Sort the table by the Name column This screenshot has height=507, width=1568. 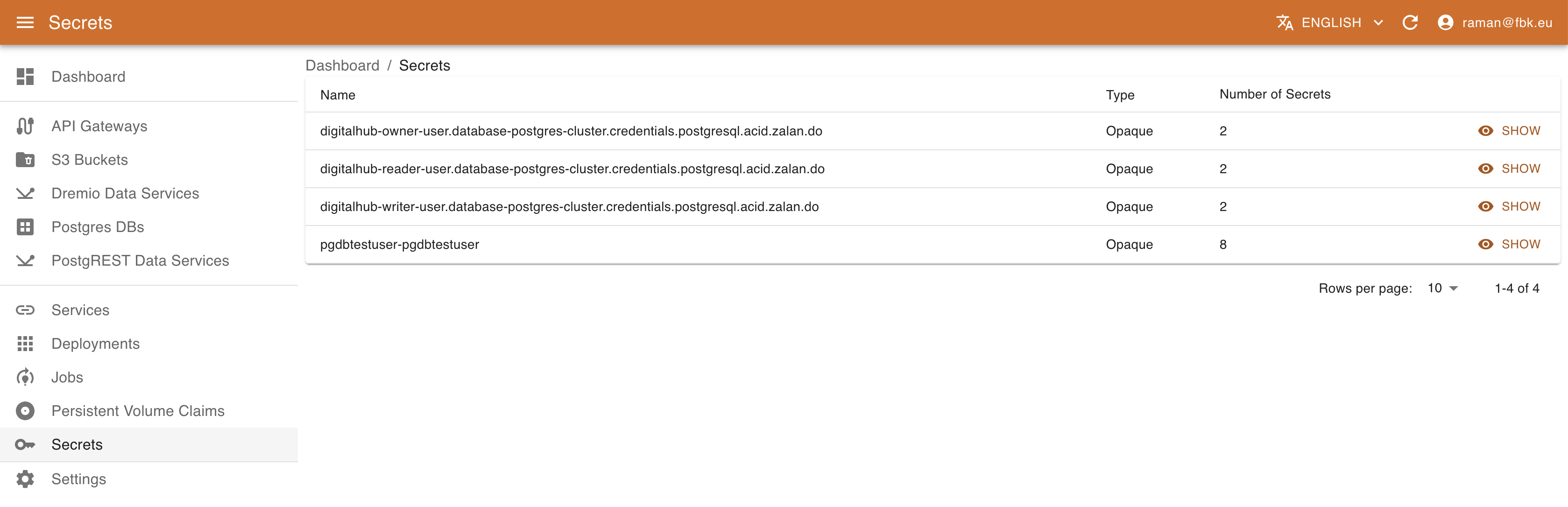337,95
